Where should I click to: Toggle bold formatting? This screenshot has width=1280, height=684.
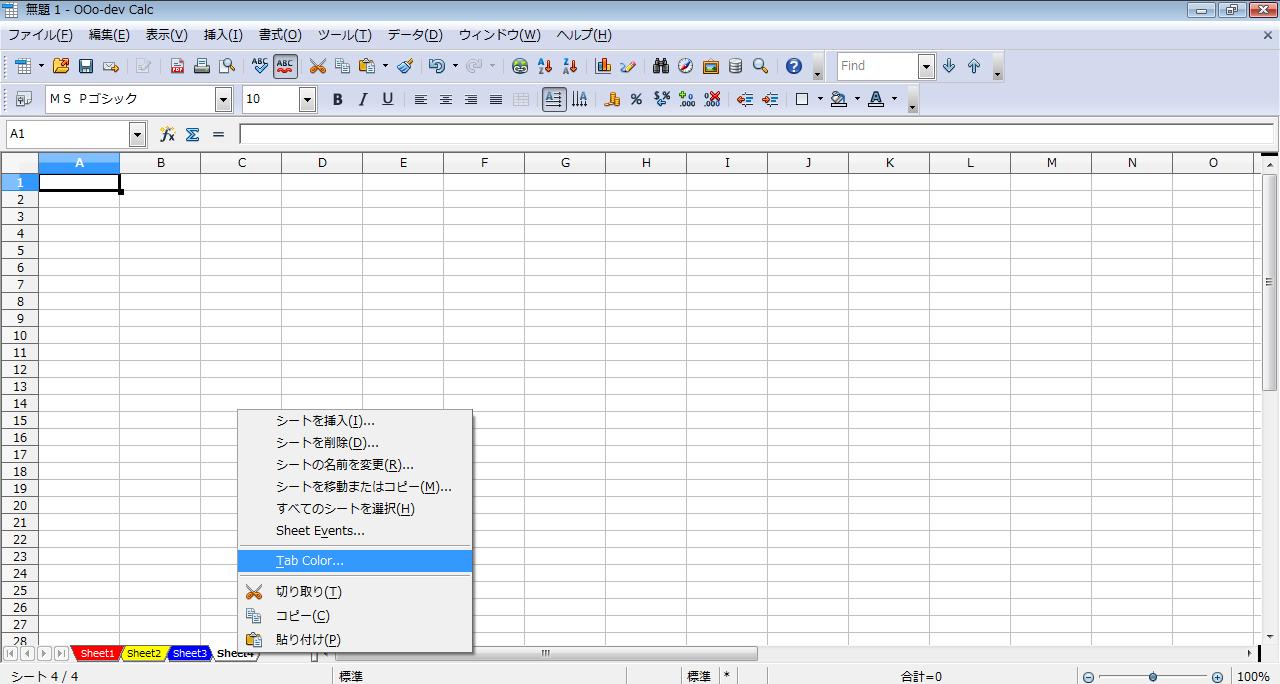[337, 99]
